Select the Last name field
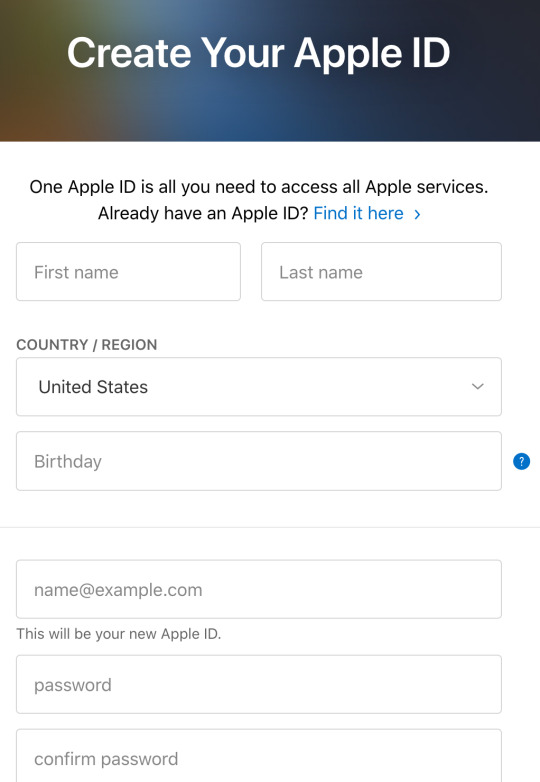 pyautogui.click(x=381, y=272)
